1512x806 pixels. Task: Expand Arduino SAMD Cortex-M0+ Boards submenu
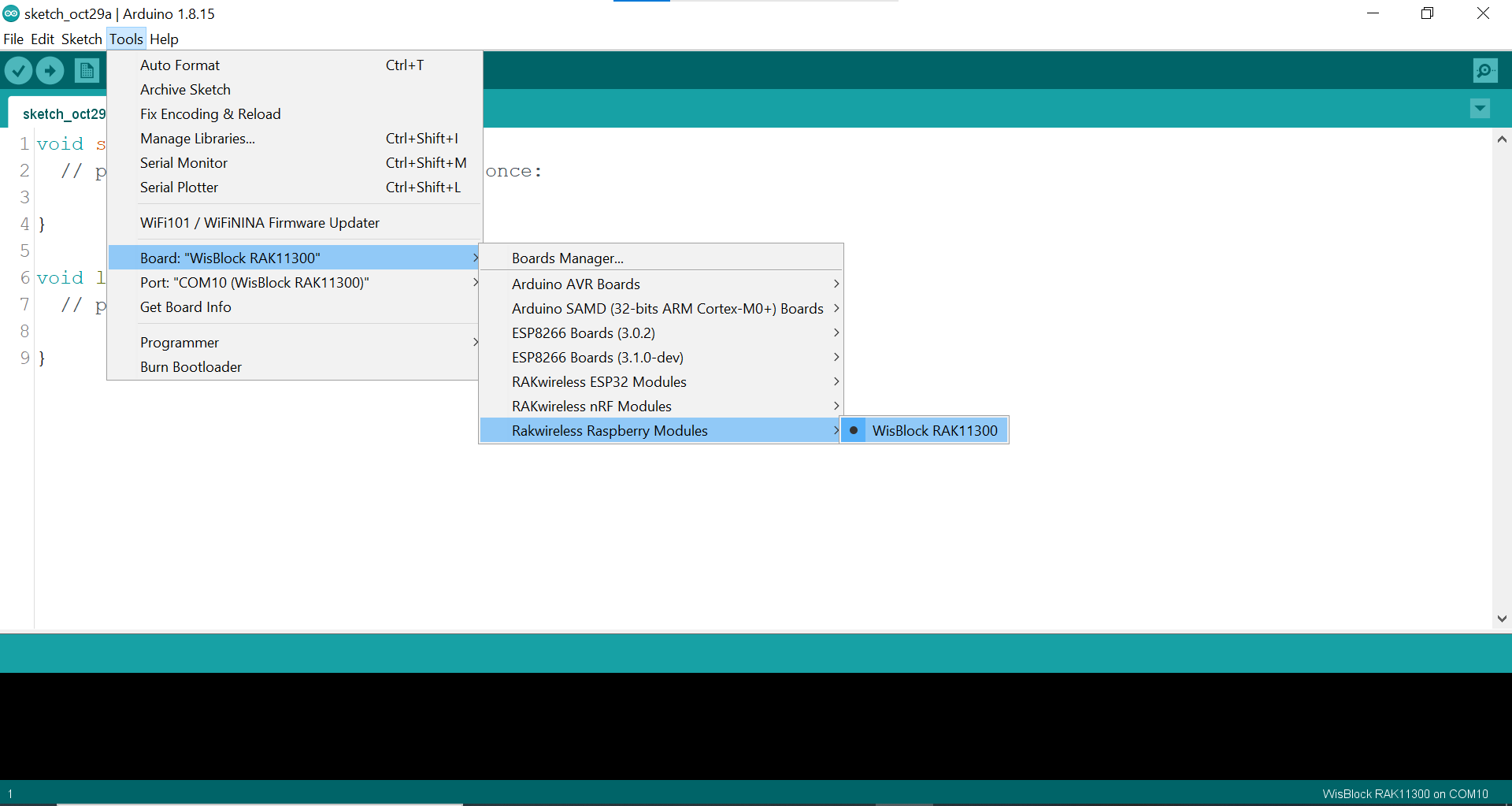pos(661,309)
